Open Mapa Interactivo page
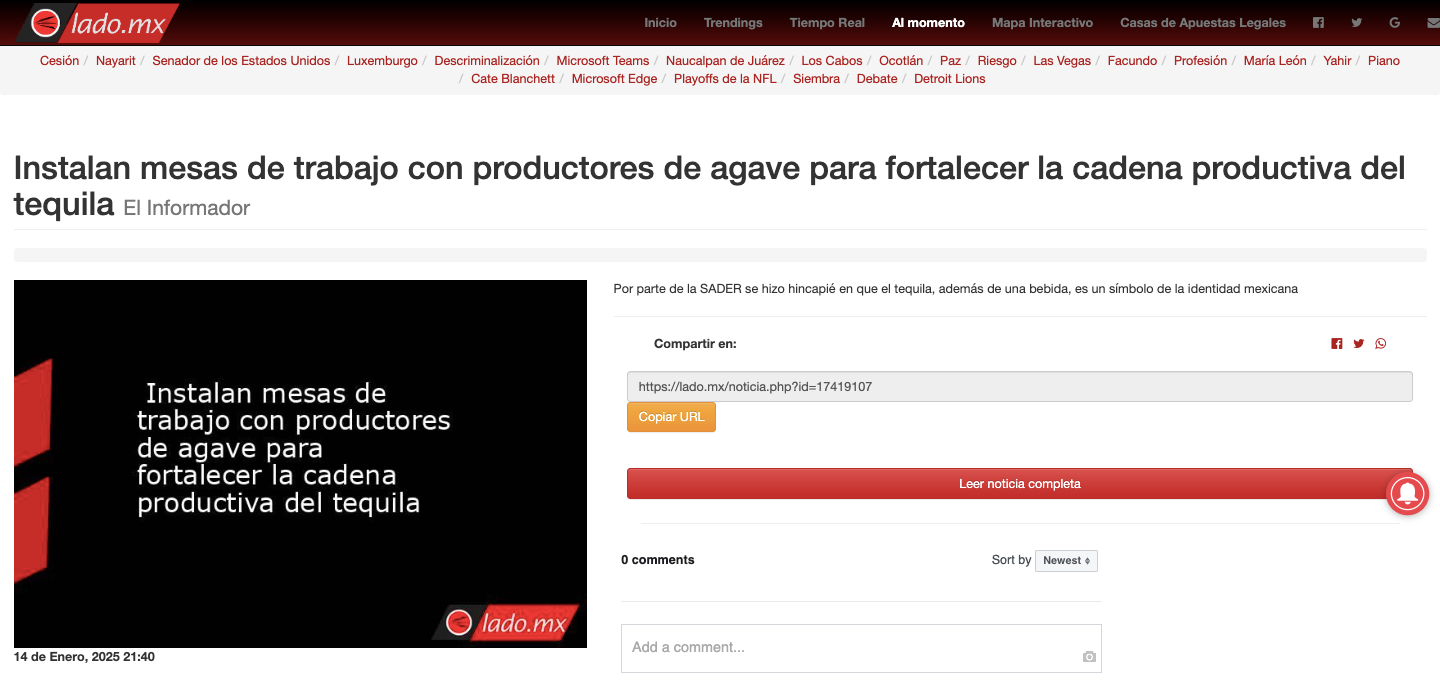Screen dimensions: 1440x692 [1042, 23]
